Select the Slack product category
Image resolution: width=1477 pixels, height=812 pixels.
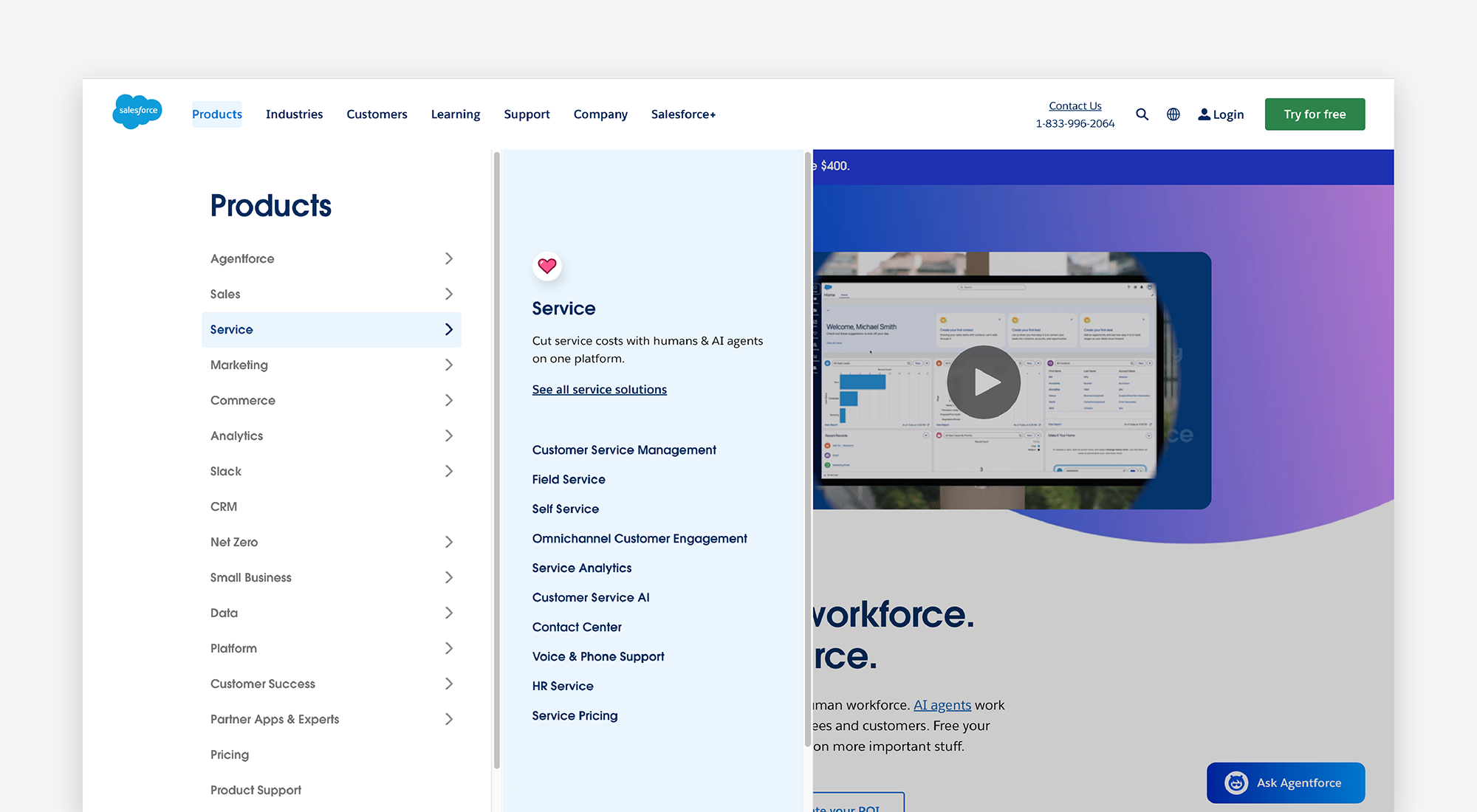point(332,471)
